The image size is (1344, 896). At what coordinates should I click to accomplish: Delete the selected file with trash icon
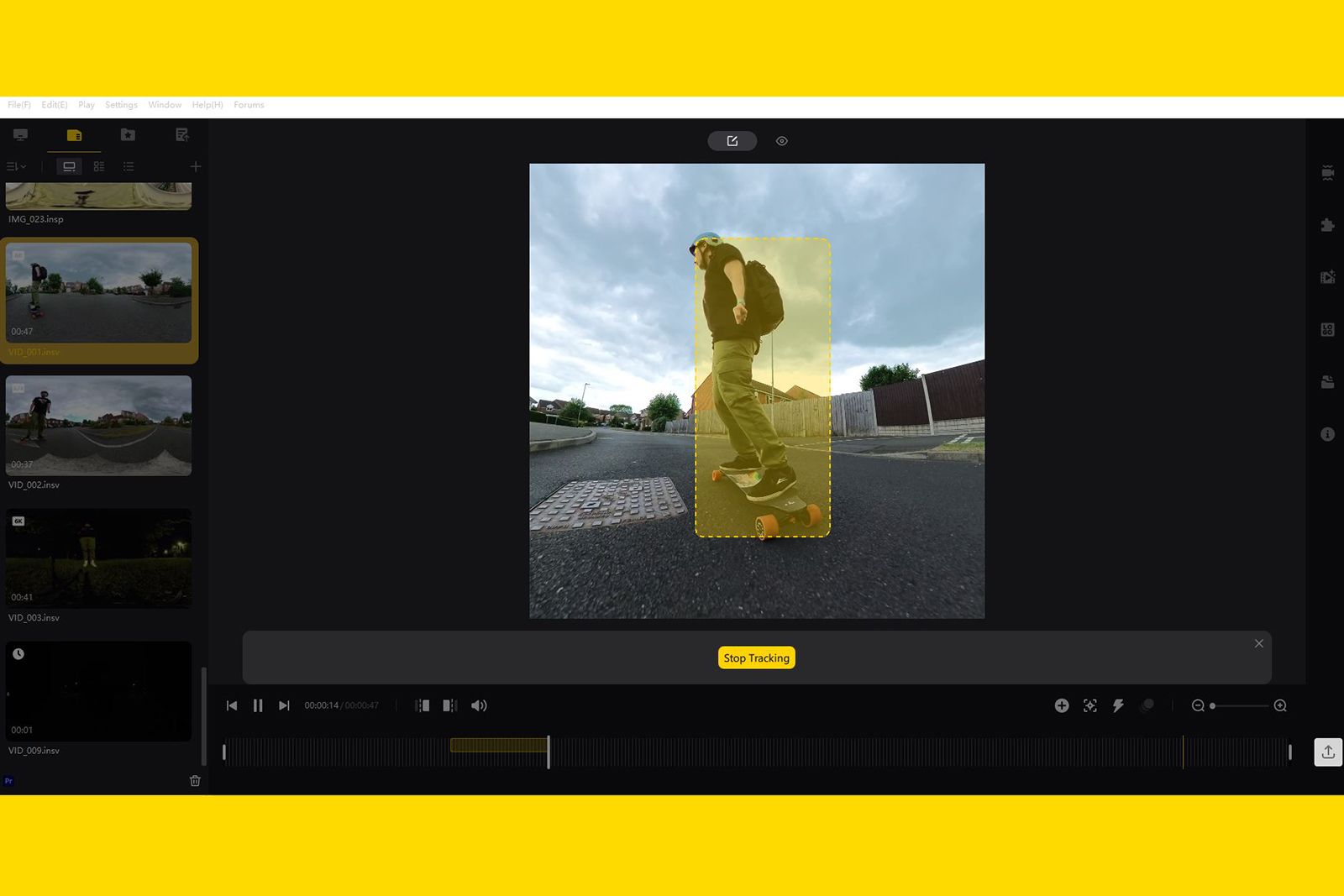coord(195,780)
